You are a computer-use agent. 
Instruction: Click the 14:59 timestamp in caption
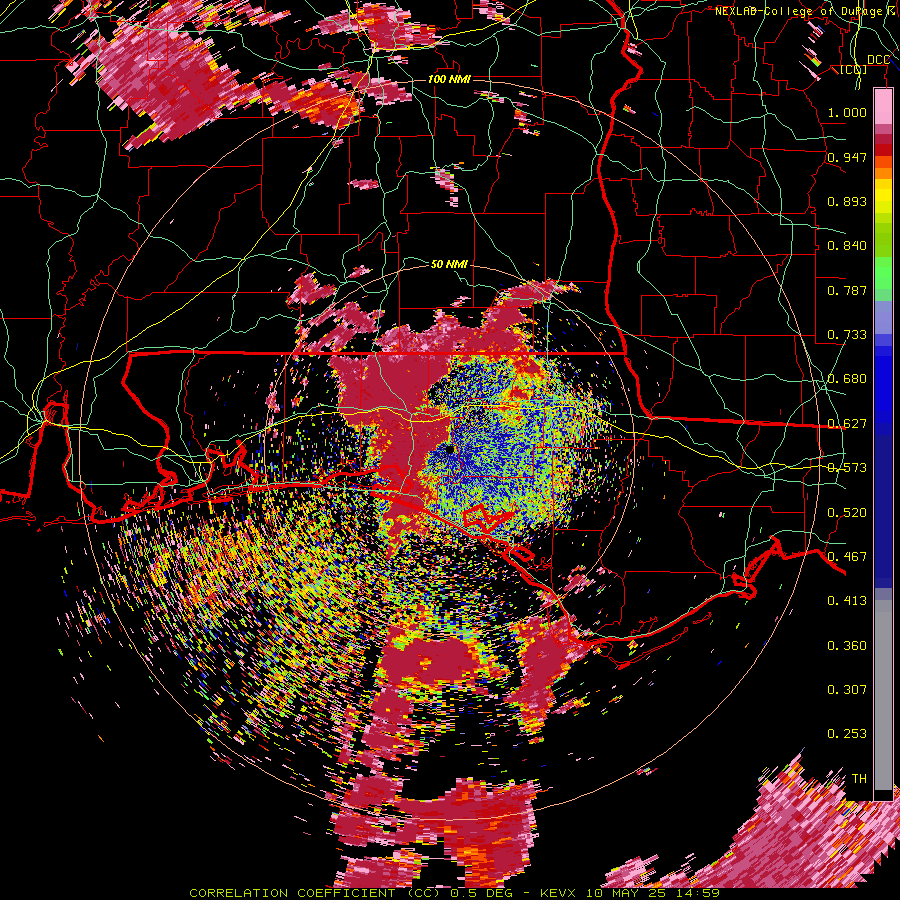(700, 893)
